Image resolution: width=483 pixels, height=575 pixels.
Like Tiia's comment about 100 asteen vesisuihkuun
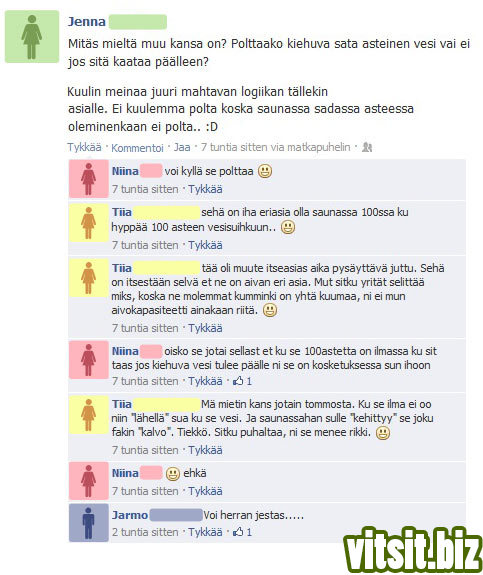pyautogui.click(x=205, y=245)
